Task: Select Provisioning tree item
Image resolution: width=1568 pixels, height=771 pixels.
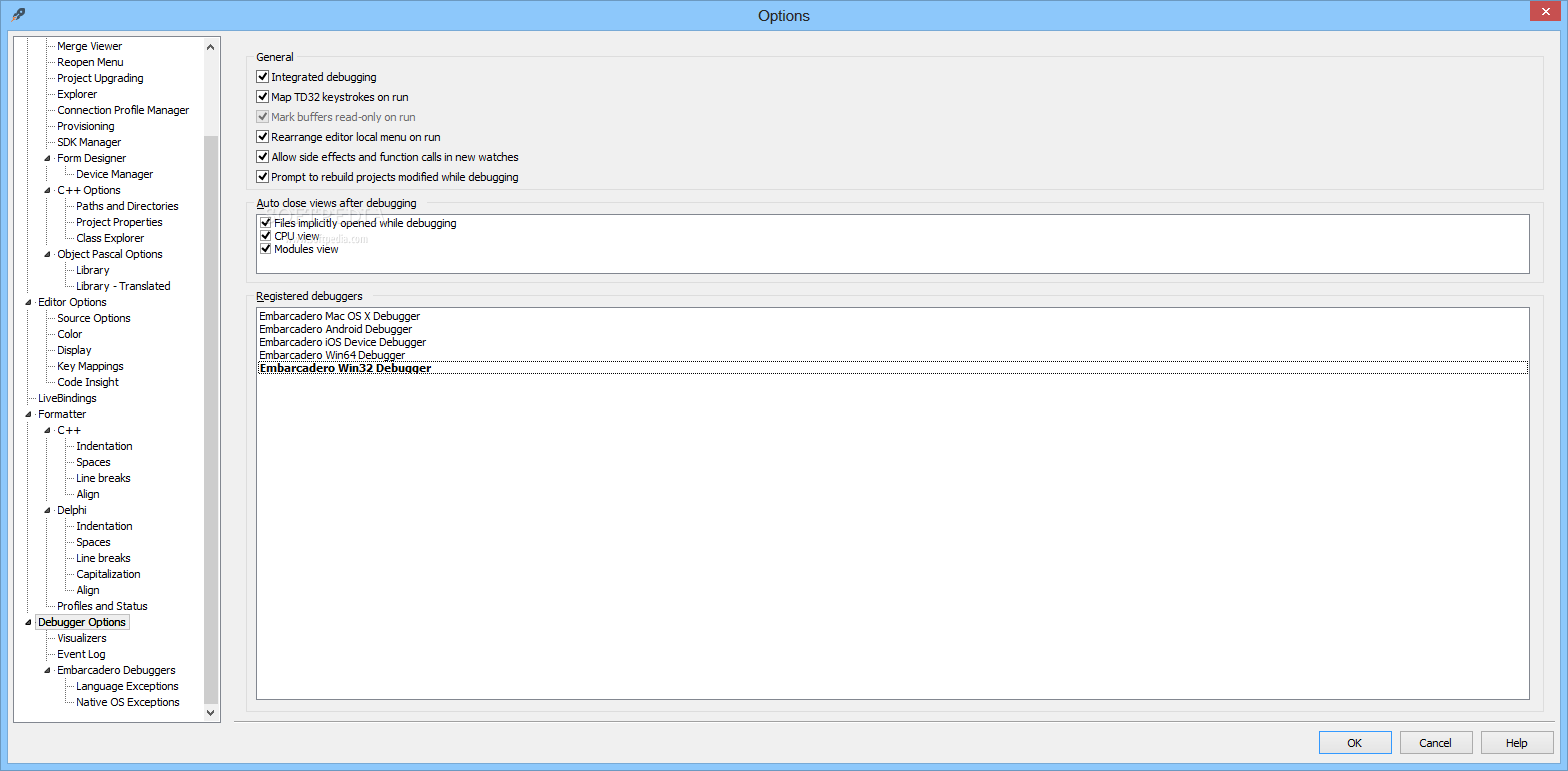Action: [x=86, y=126]
